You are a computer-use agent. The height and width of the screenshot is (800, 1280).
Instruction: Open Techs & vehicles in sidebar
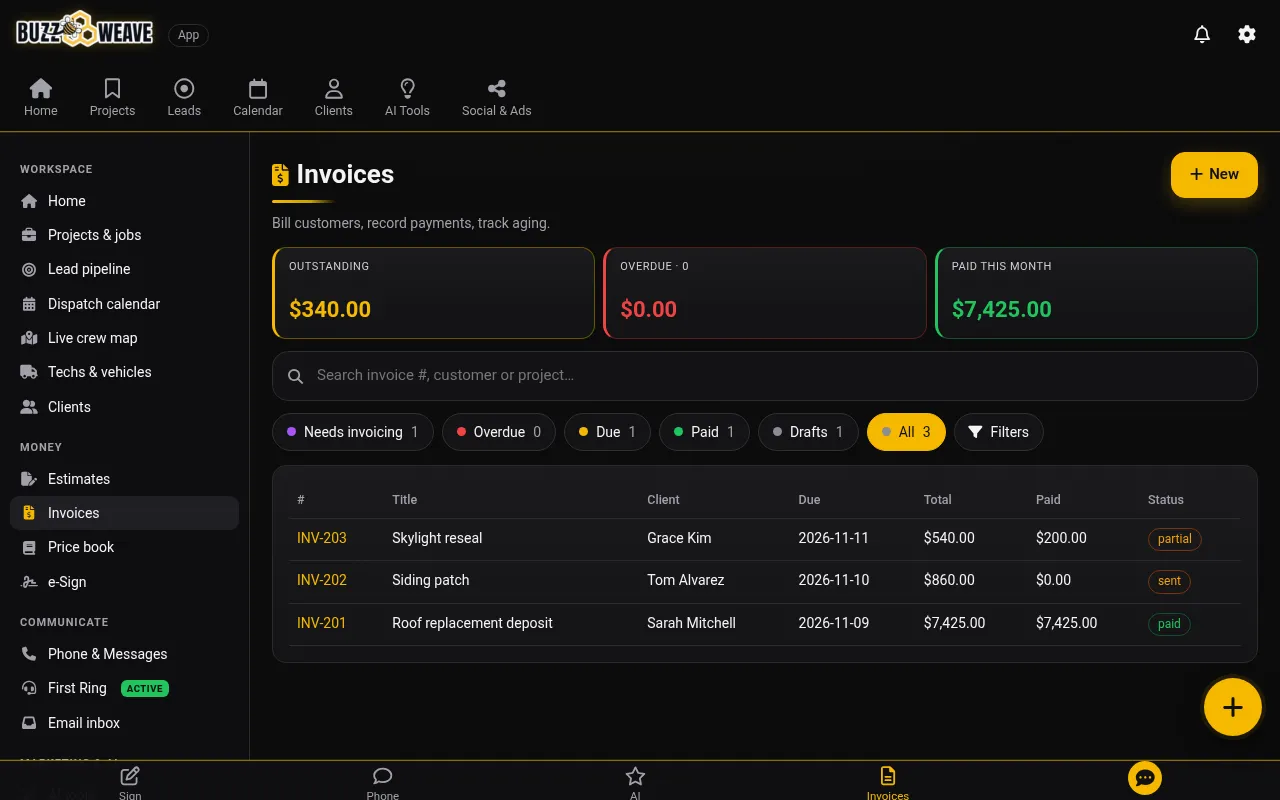tap(124, 372)
